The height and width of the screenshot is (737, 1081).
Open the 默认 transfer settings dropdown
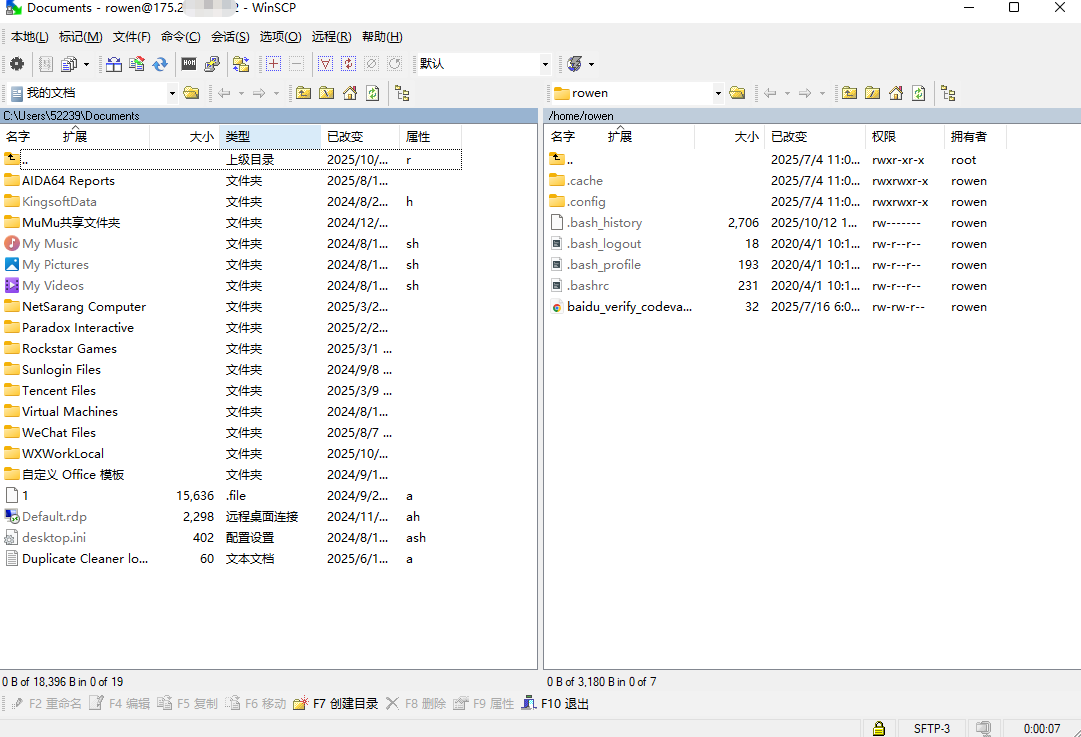pyautogui.click(x=546, y=63)
